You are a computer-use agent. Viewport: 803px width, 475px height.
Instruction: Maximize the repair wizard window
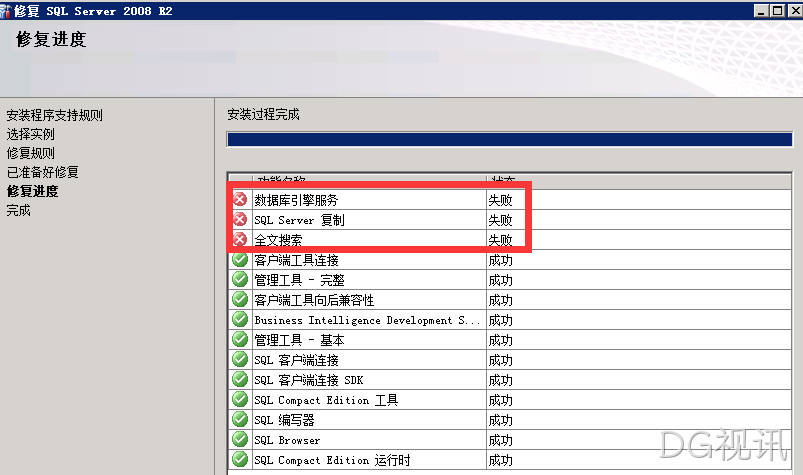pyautogui.click(x=778, y=10)
